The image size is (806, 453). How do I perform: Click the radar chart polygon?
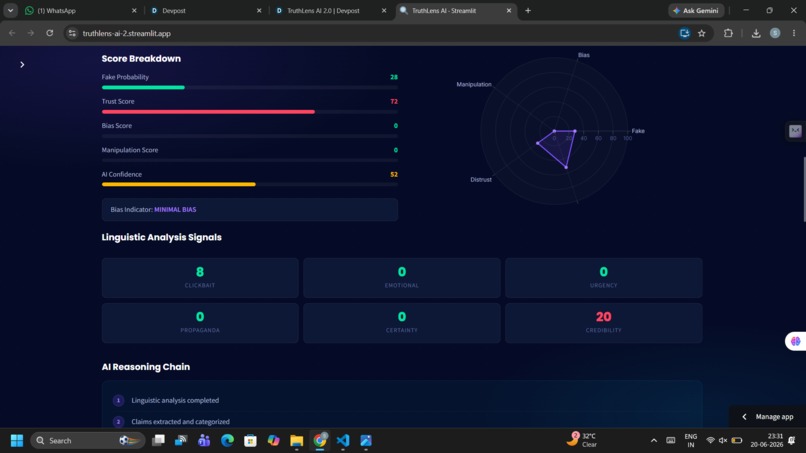tap(560, 146)
